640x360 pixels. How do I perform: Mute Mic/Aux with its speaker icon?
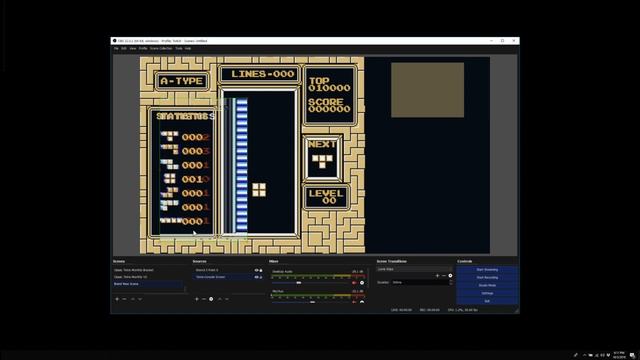click(x=354, y=302)
